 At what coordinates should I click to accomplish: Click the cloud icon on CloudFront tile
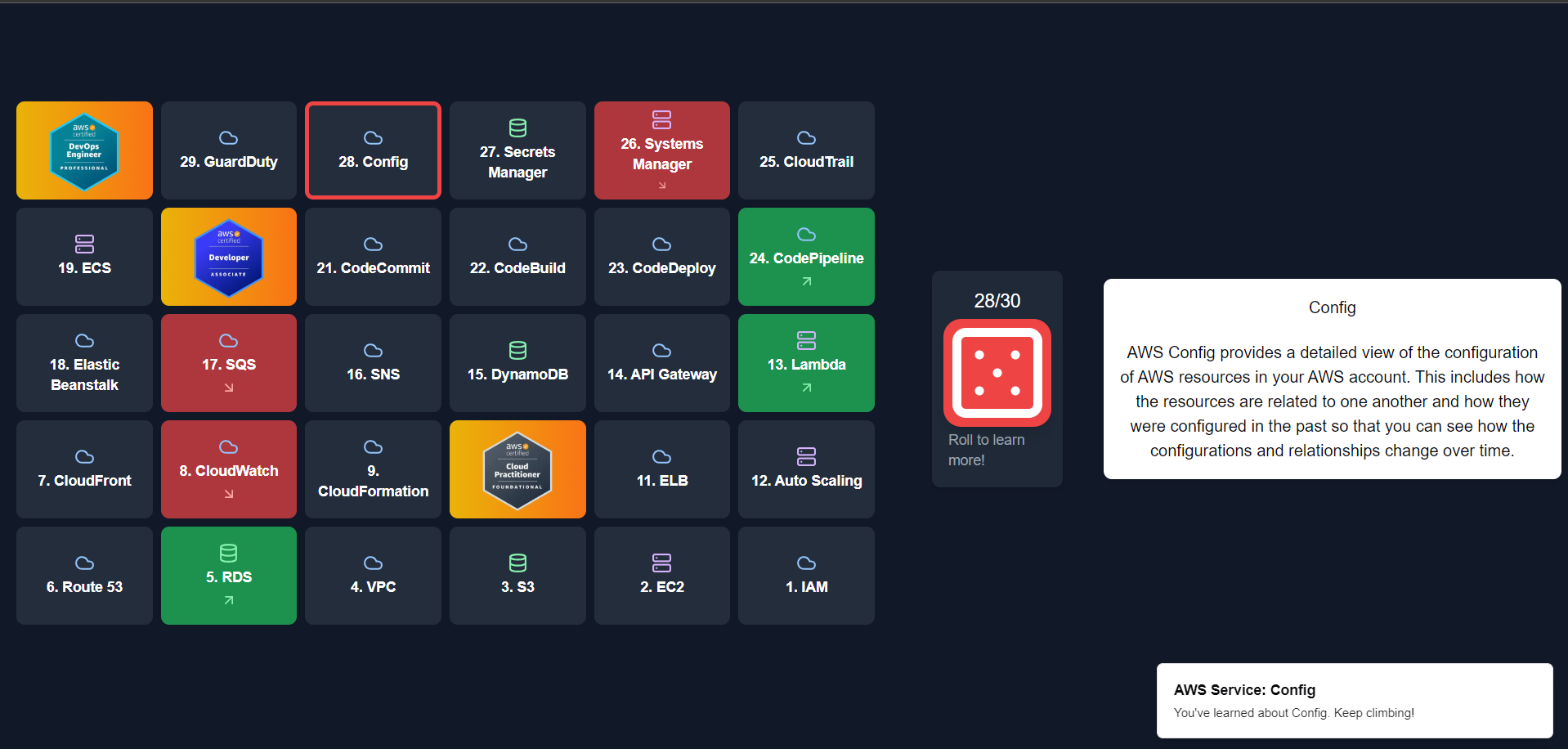[x=84, y=456]
